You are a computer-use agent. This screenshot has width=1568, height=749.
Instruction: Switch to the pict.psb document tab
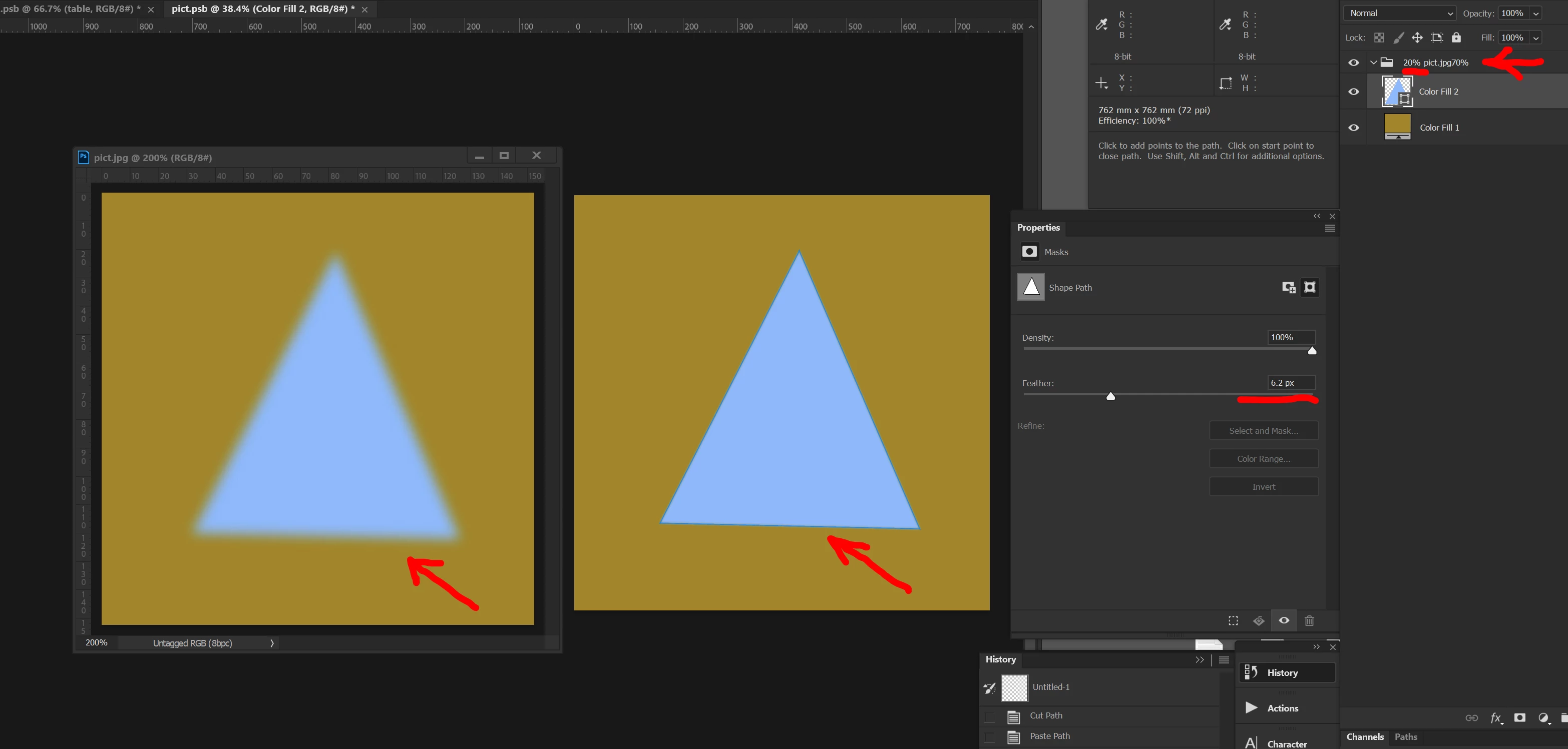262,9
